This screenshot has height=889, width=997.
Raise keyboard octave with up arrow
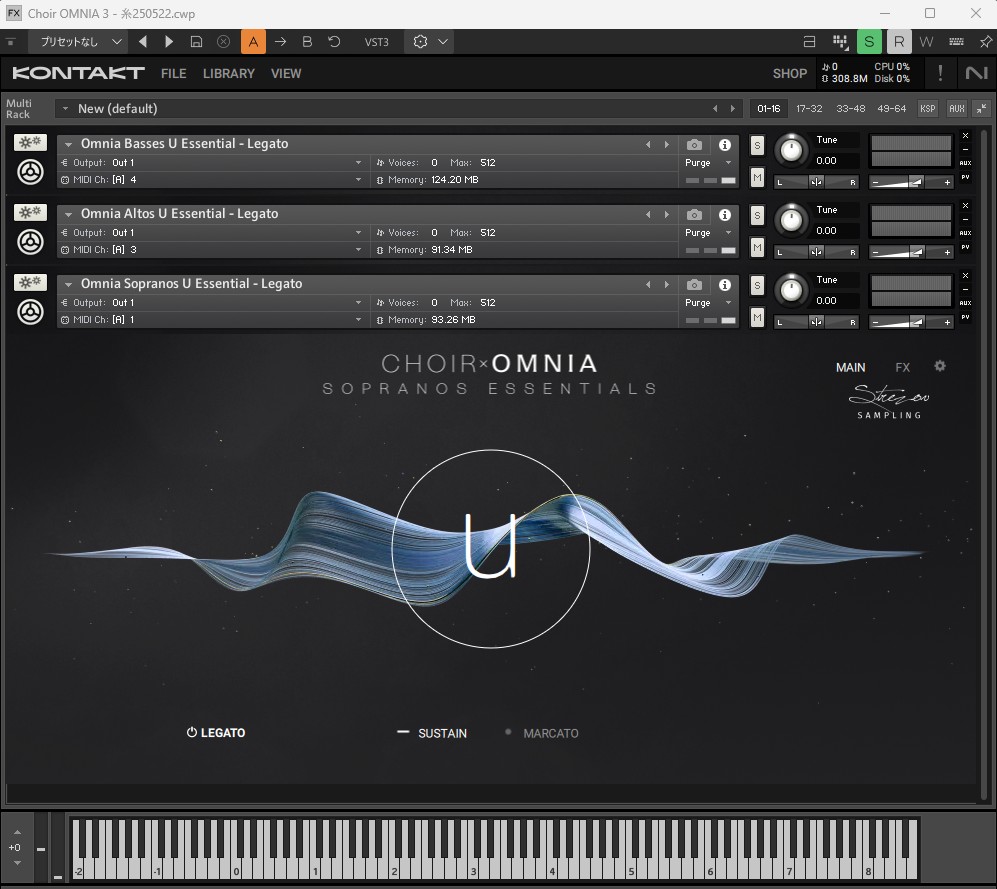pyautogui.click(x=17, y=832)
